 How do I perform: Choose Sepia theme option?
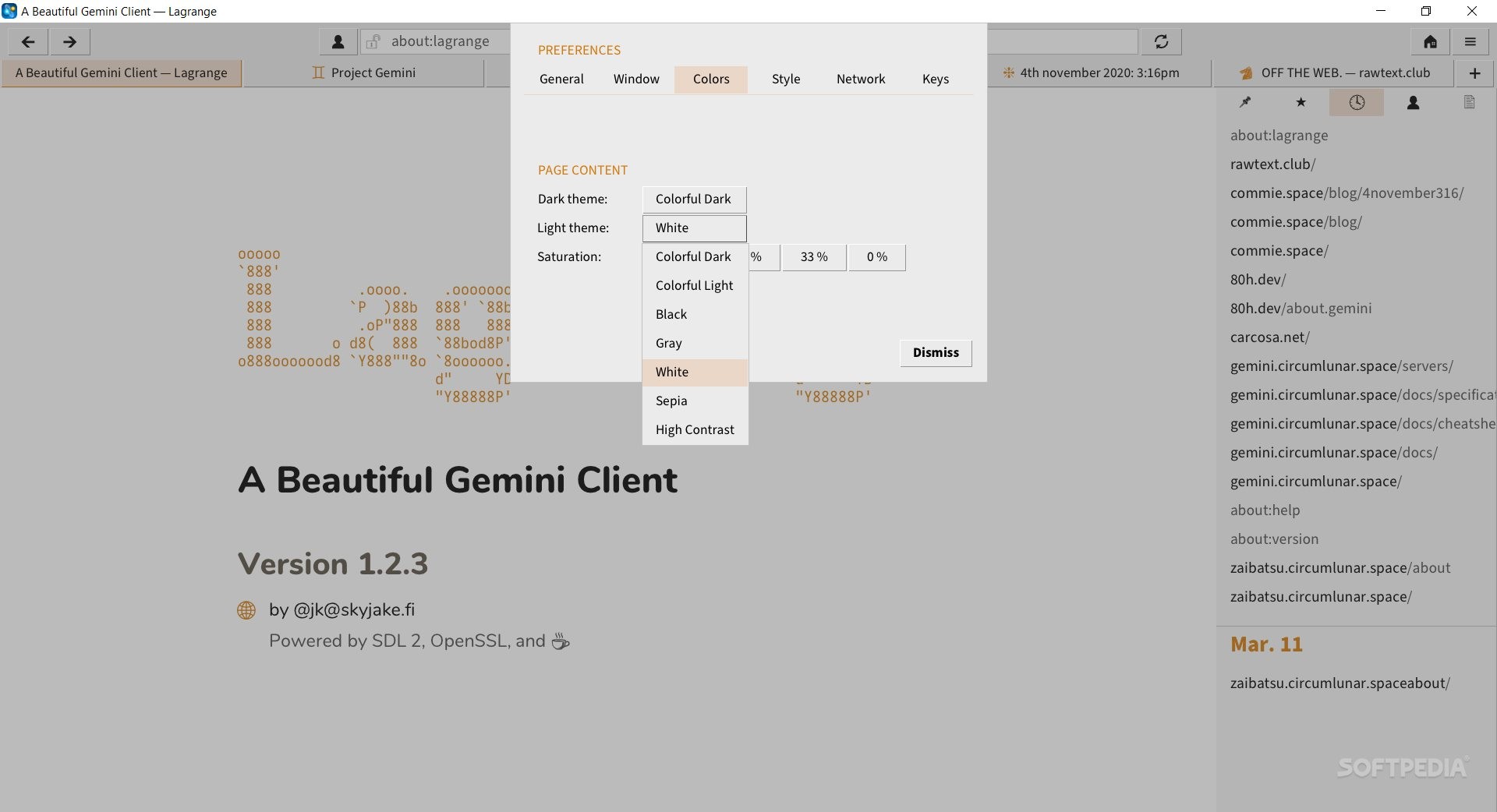click(695, 401)
